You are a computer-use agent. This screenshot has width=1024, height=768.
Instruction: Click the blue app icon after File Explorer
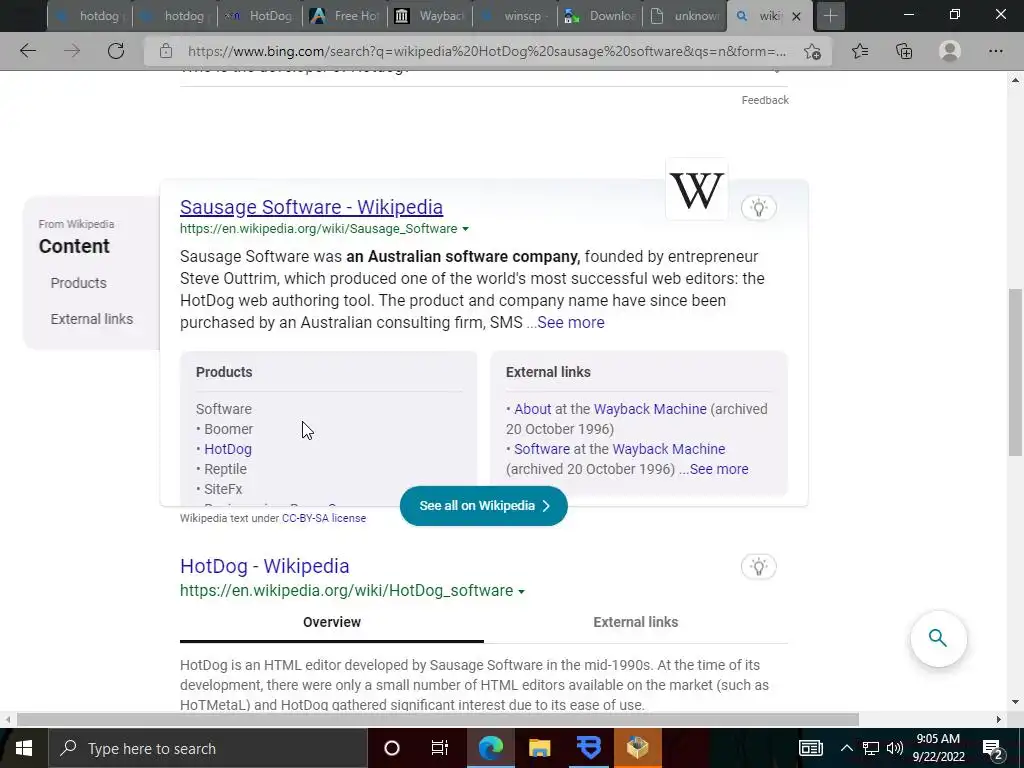[x=588, y=748]
